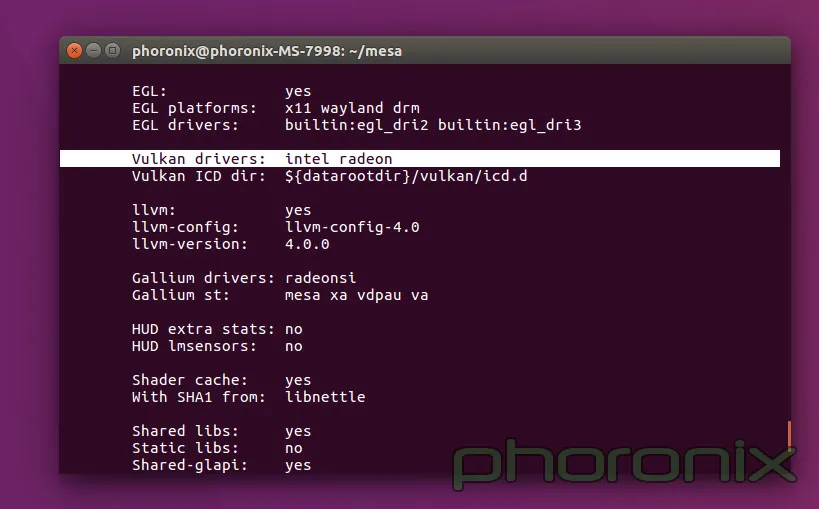Select 'mesa xa vdpau va' text

point(357,295)
